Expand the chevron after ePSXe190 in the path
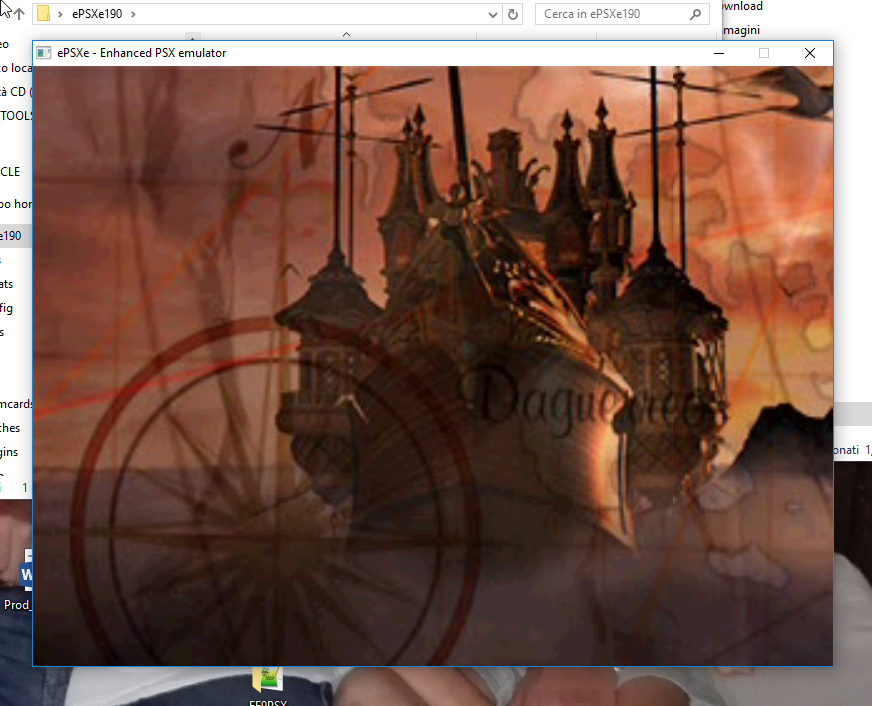Image resolution: width=872 pixels, height=706 pixels. coord(133,14)
